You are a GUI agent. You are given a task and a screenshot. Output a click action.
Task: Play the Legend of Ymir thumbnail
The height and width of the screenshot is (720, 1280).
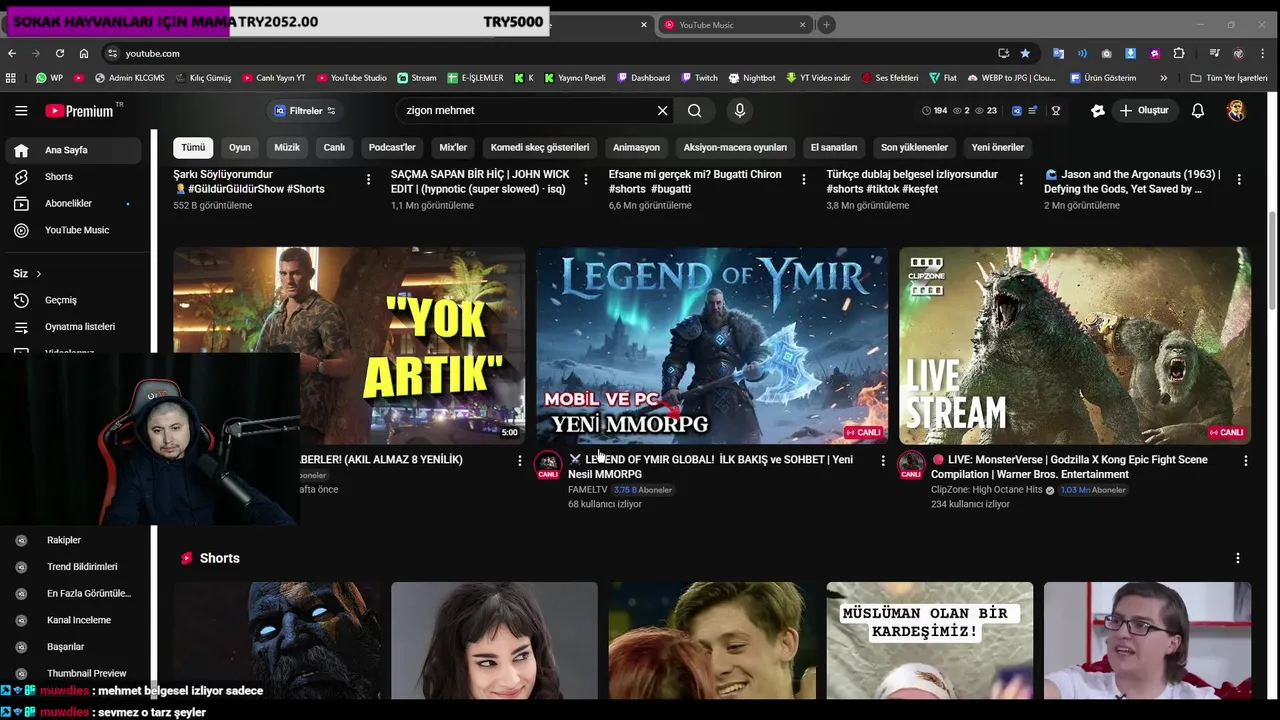pyautogui.click(x=712, y=345)
